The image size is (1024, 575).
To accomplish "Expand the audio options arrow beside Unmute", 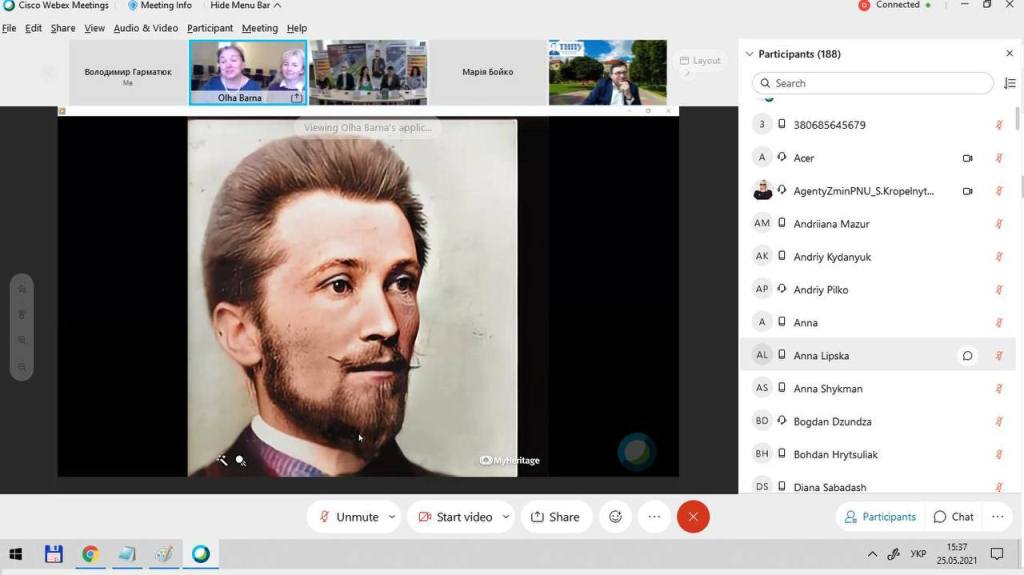I will tap(392, 517).
